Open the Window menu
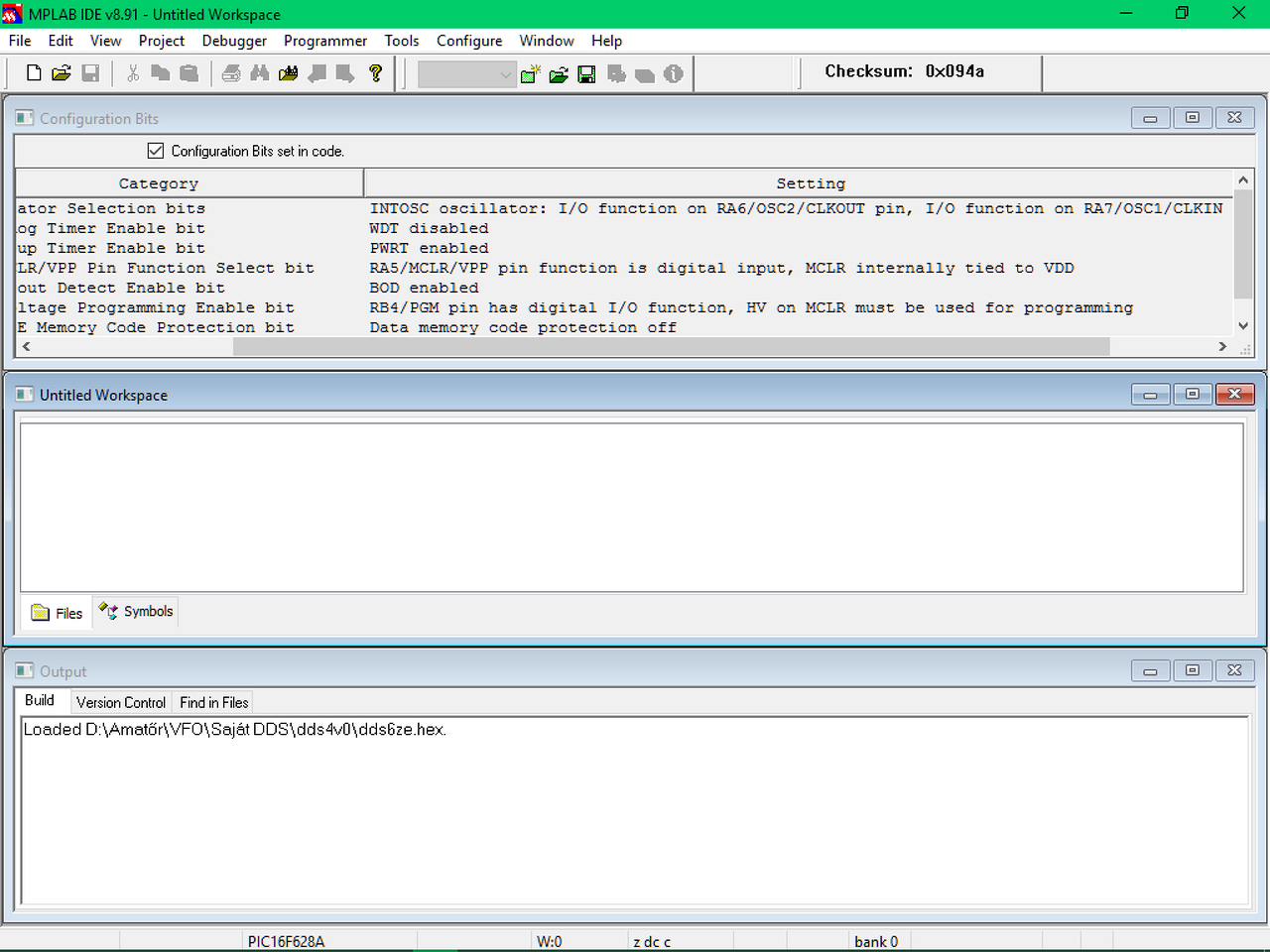 click(547, 41)
